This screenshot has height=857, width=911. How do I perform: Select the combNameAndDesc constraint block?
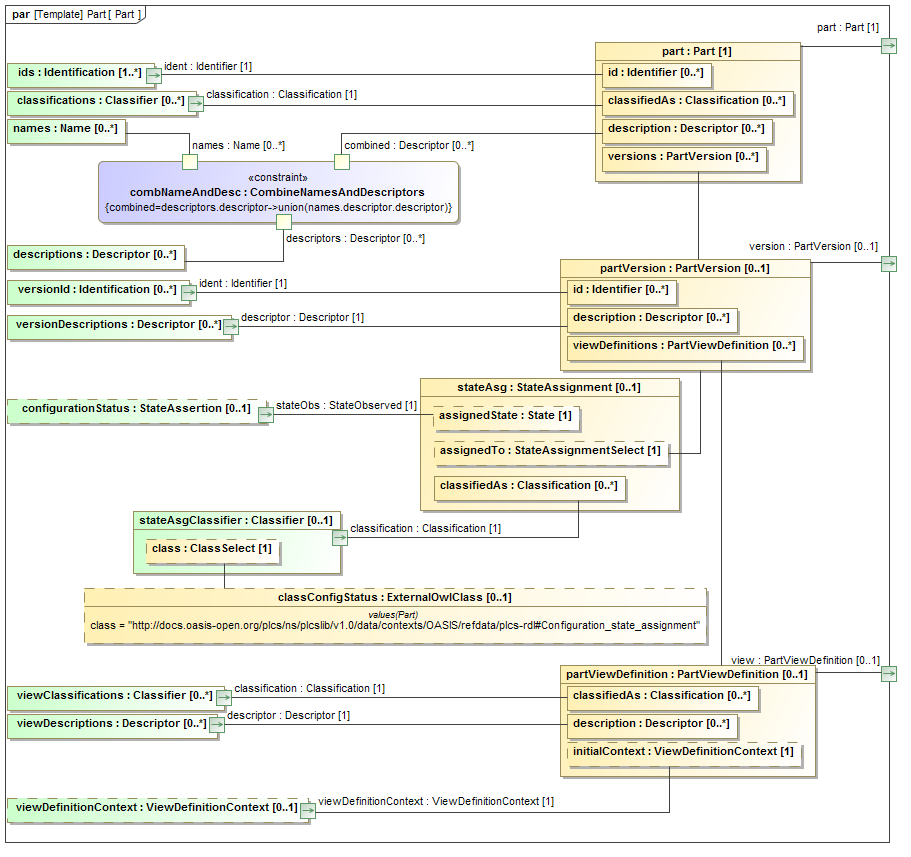pyautogui.click(x=279, y=192)
